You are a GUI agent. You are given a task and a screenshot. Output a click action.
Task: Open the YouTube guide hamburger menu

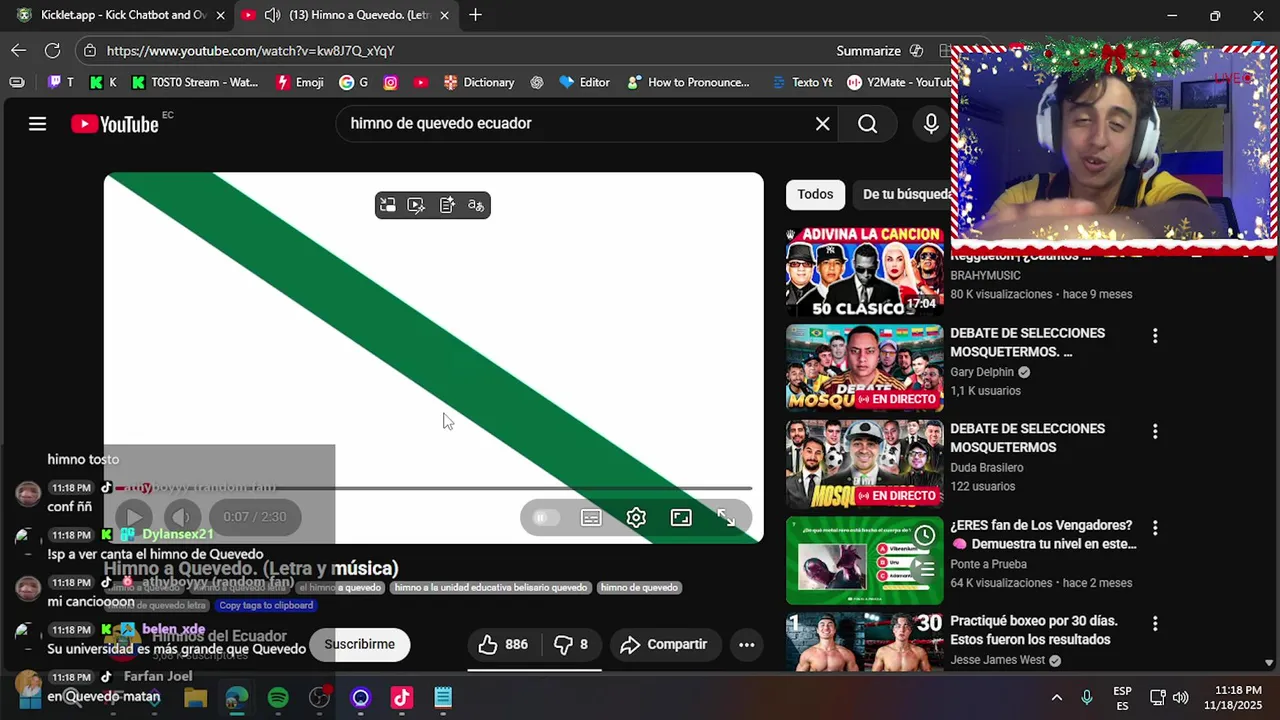(37, 124)
